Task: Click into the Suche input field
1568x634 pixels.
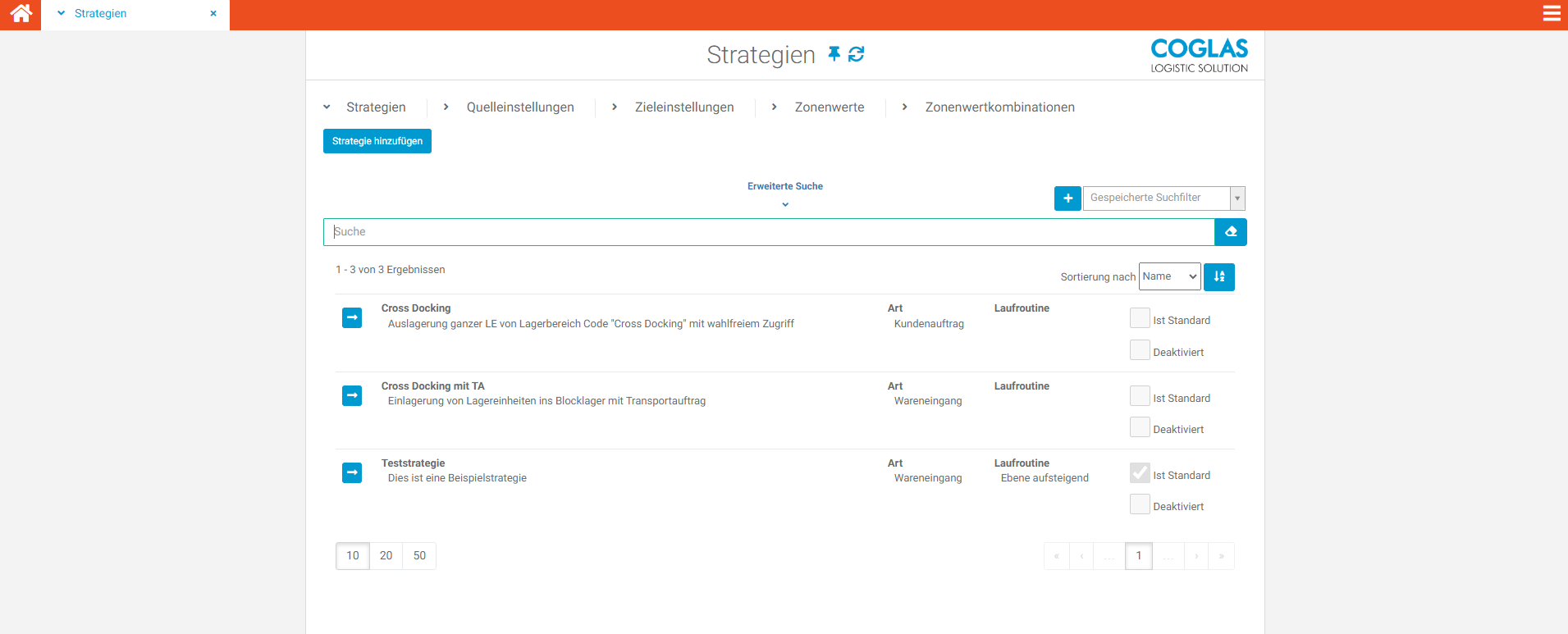Action: (768, 232)
